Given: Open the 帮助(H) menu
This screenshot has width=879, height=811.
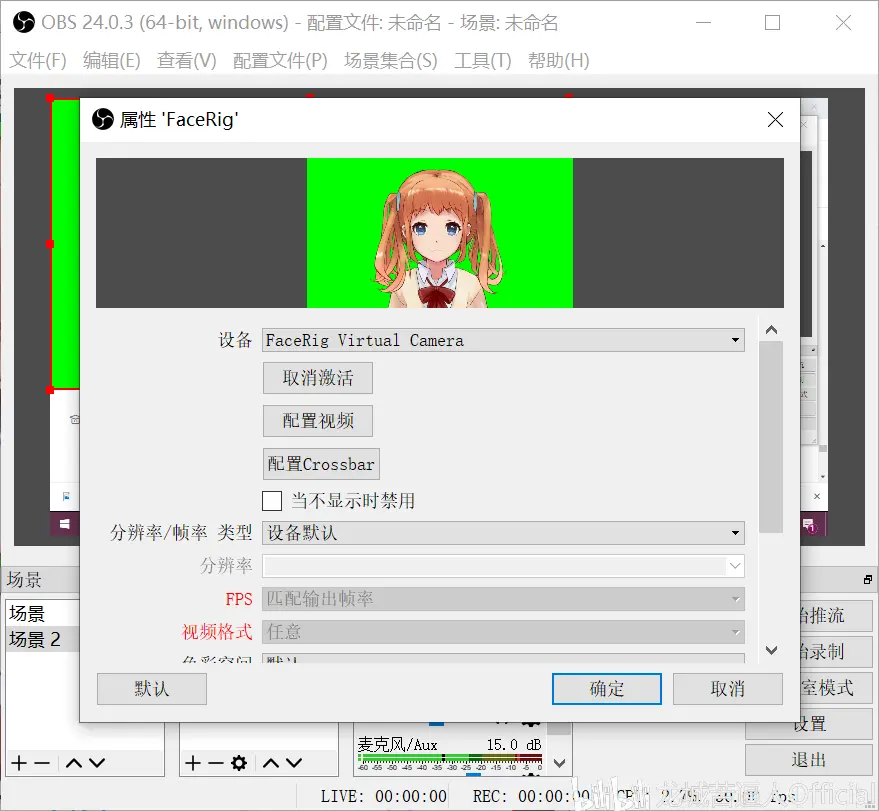Looking at the screenshot, I should [x=559, y=60].
